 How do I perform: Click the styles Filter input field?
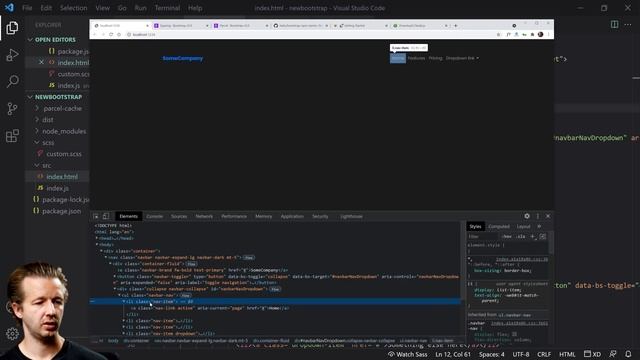tap(483, 237)
